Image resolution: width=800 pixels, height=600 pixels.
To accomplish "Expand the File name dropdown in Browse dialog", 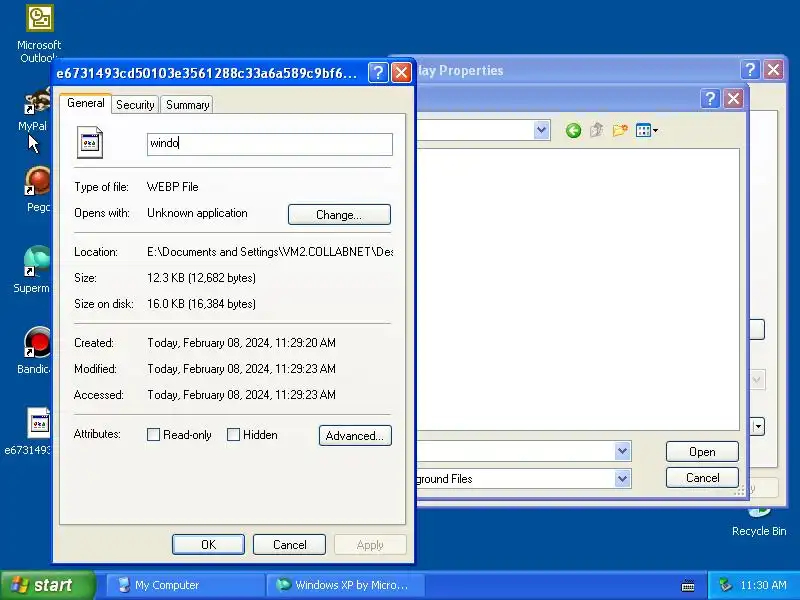I will pos(622,451).
